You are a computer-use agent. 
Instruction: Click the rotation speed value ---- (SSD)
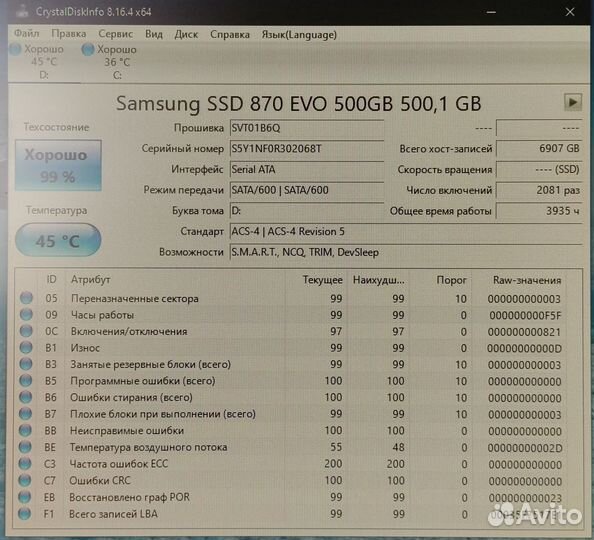(x=539, y=169)
